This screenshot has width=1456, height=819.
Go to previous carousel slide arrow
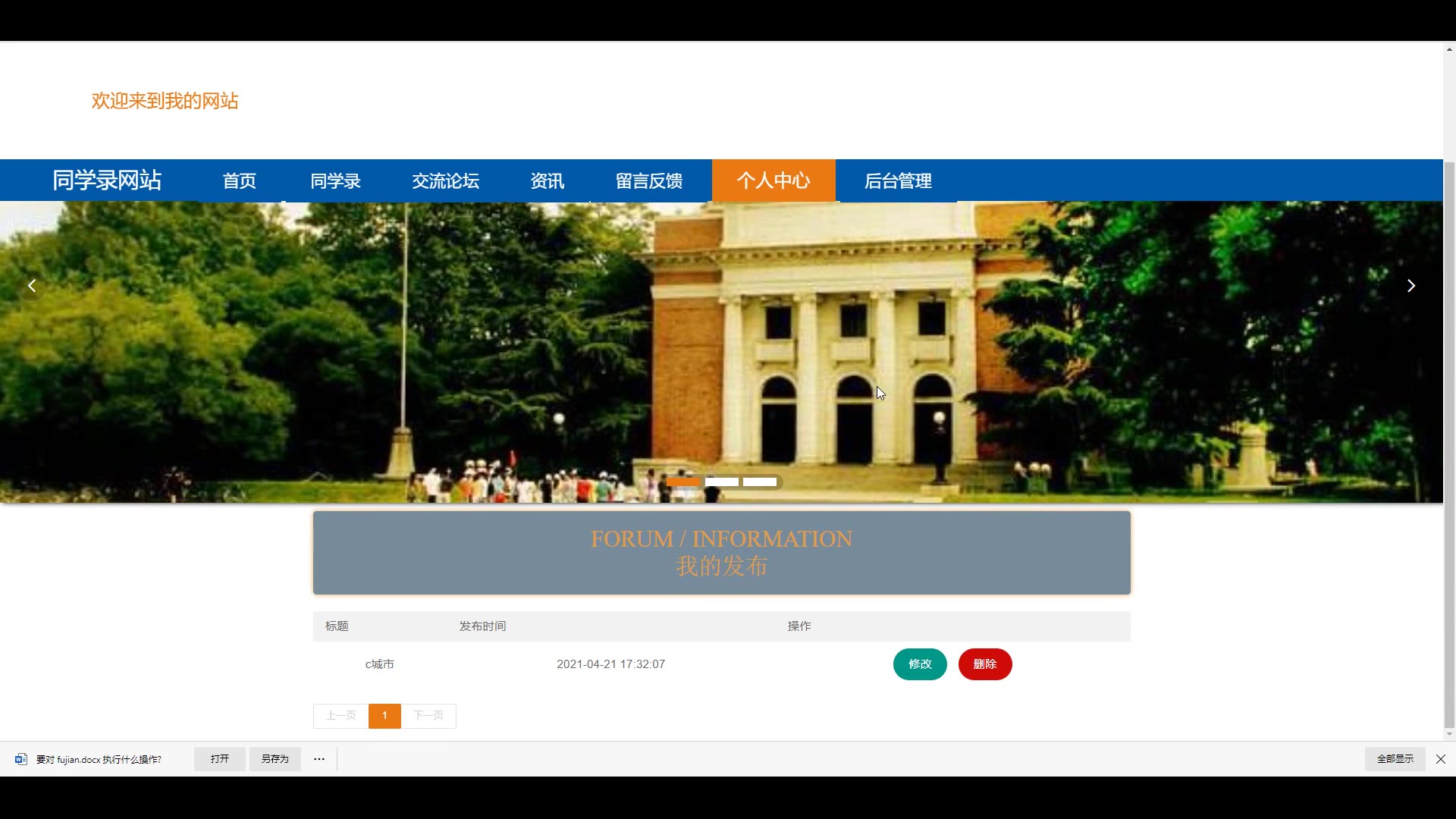click(32, 286)
